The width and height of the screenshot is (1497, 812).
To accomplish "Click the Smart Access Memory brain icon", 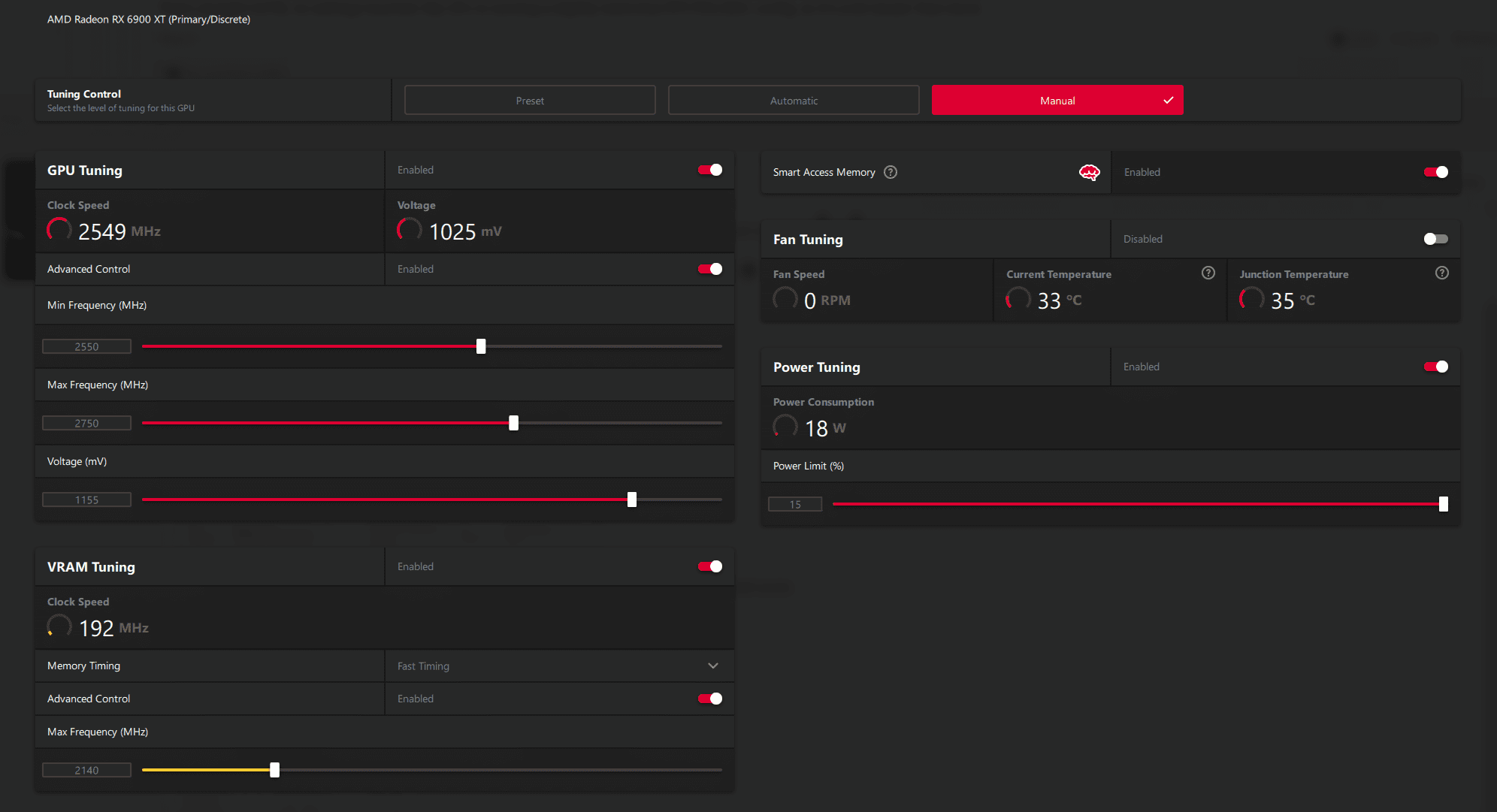I will (1089, 172).
